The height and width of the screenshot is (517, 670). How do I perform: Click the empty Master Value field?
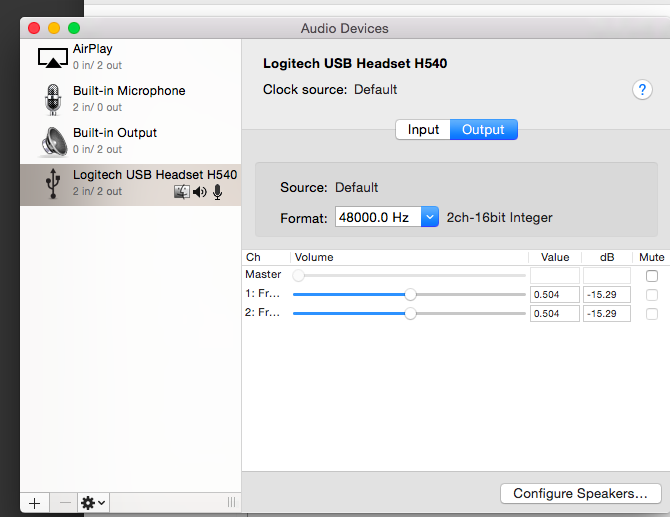(555, 276)
